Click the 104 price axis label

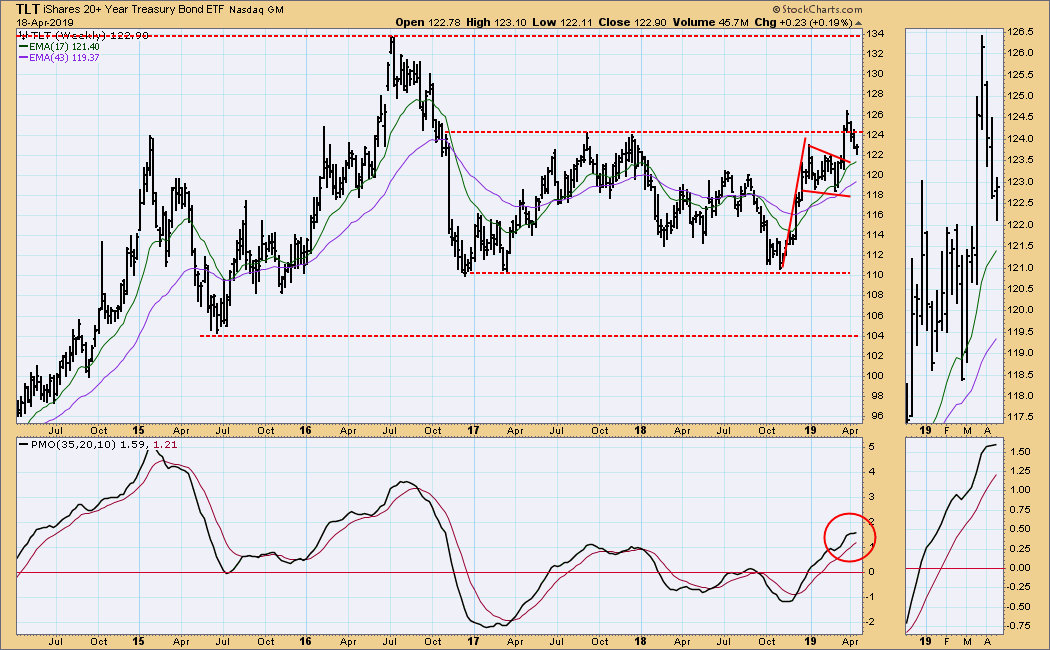click(x=876, y=336)
